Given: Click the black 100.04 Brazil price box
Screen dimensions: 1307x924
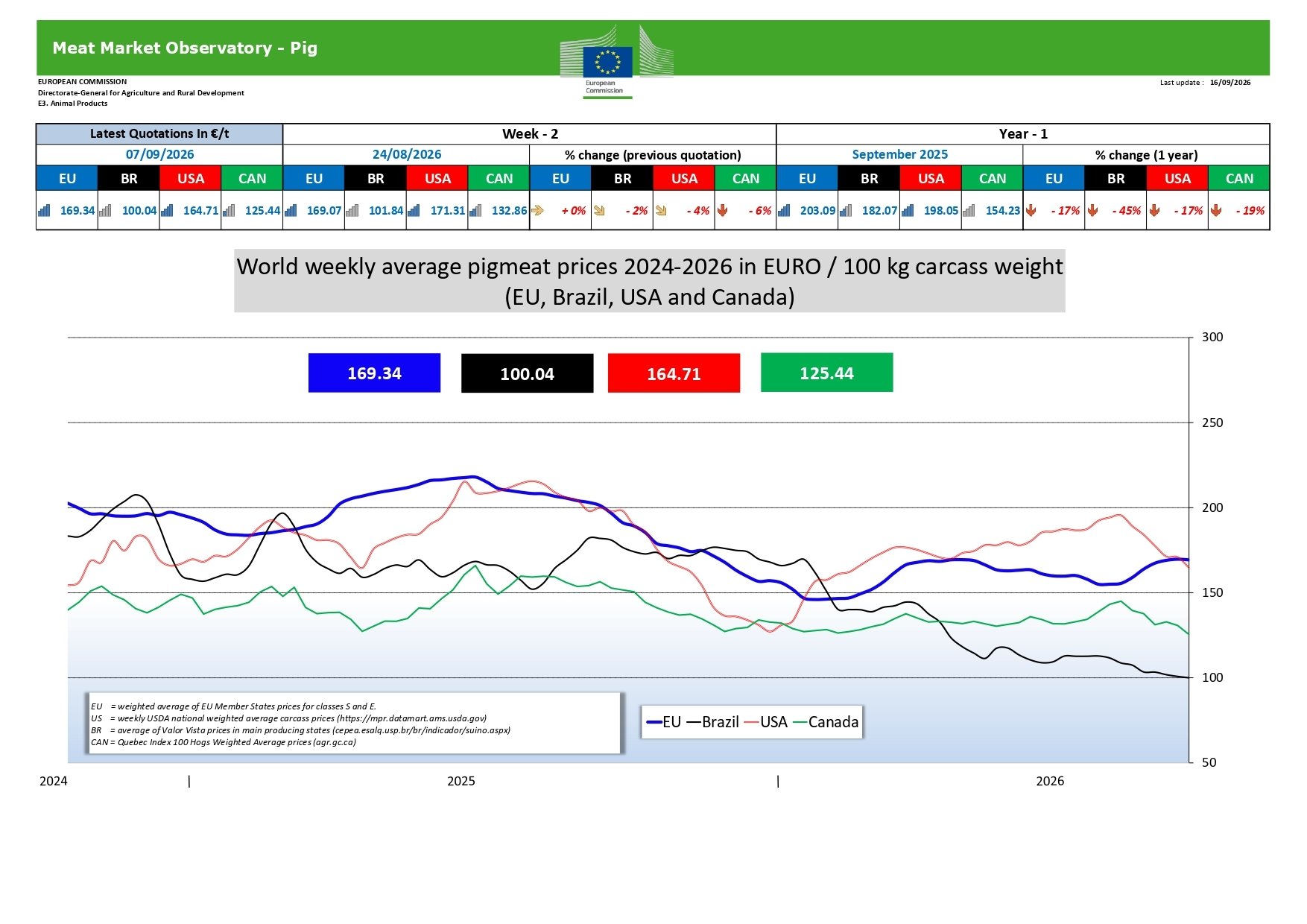Looking at the screenshot, I should tap(527, 373).
